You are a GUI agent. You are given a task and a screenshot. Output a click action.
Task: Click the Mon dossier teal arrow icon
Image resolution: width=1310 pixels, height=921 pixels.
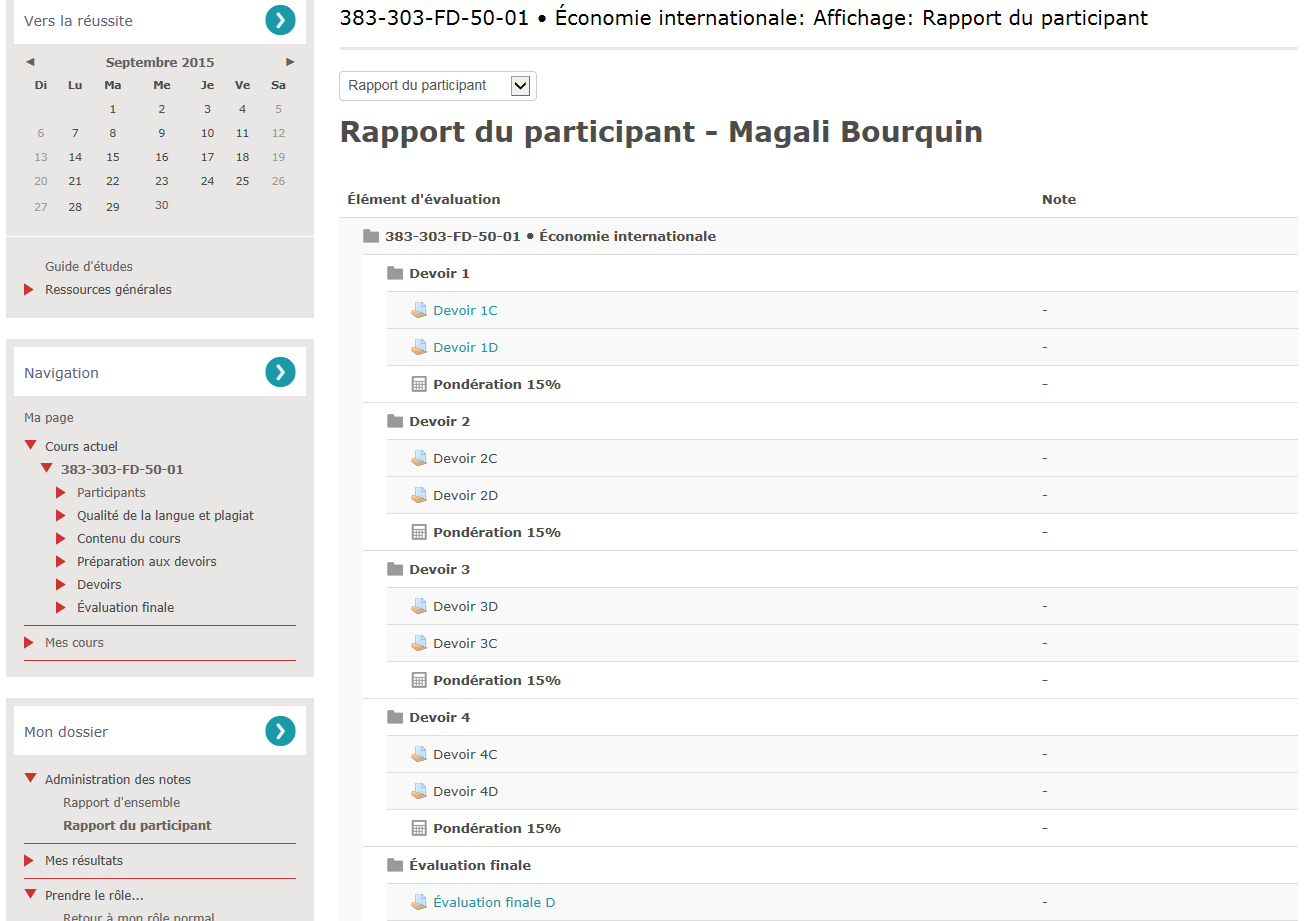[280, 731]
